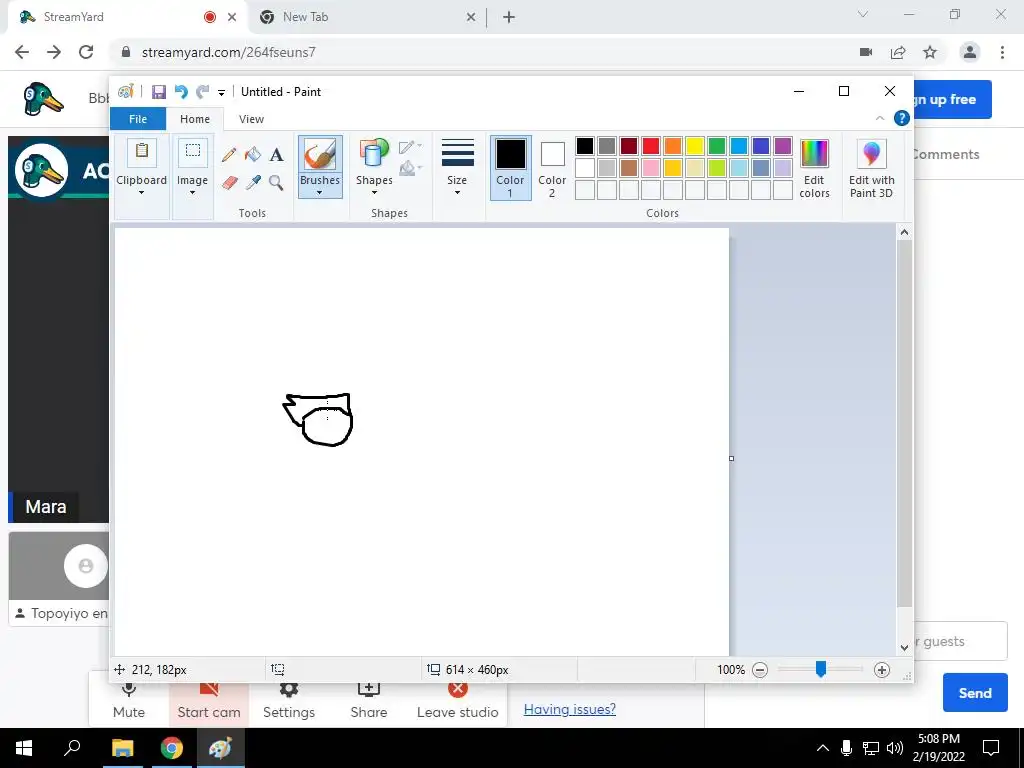Open Edit colors dialog
The width and height of the screenshot is (1024, 768).
(x=814, y=168)
